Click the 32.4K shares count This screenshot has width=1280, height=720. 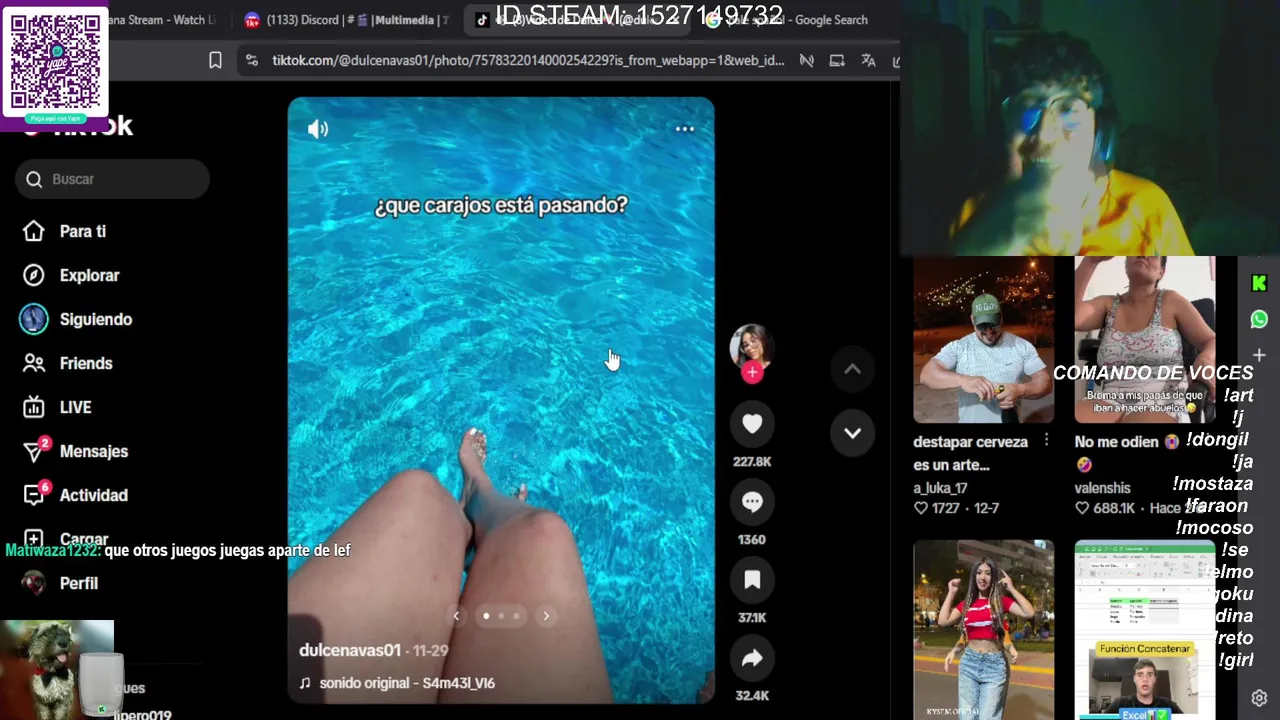(x=752, y=696)
